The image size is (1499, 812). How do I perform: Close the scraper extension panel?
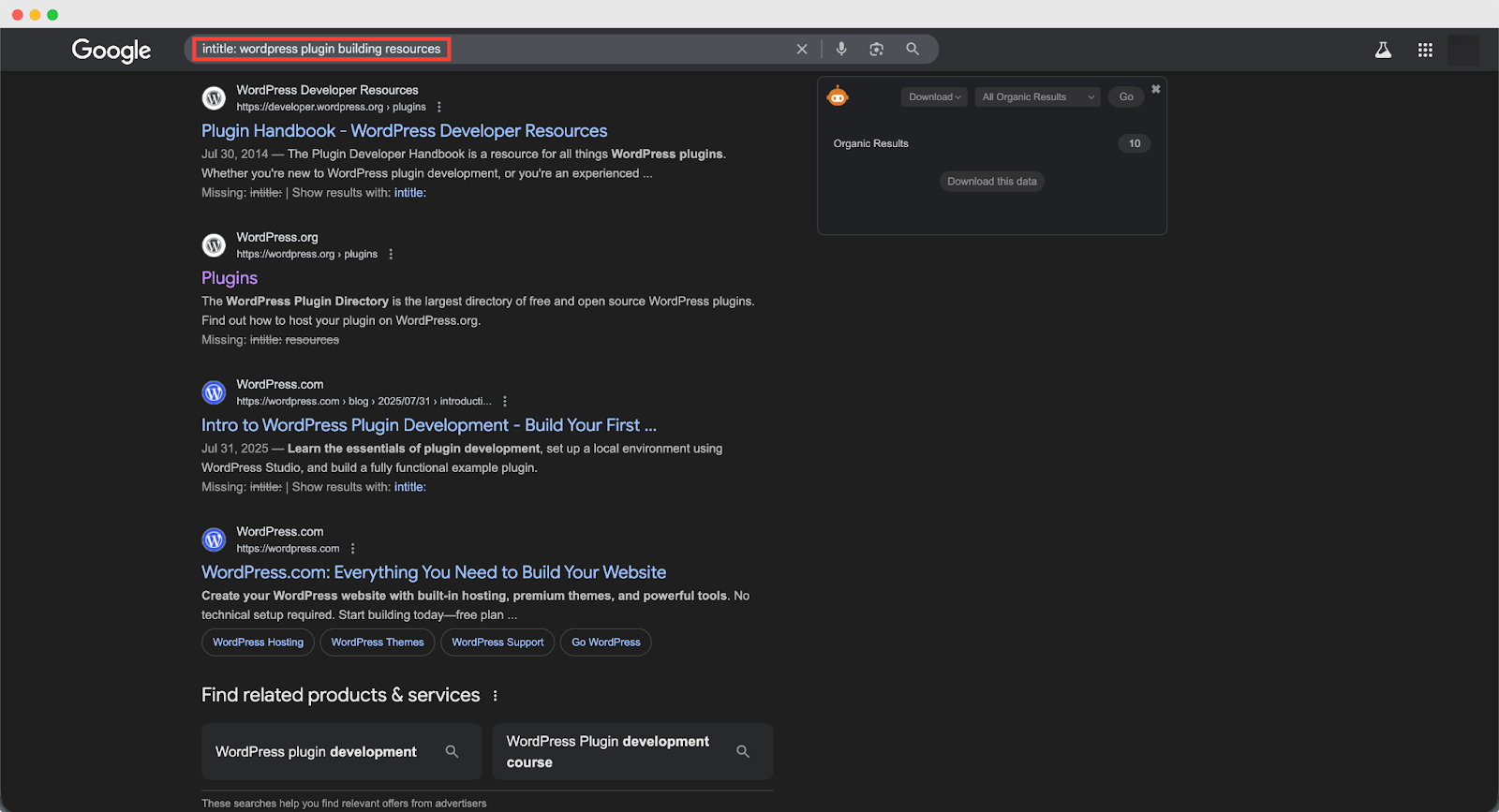1156,89
